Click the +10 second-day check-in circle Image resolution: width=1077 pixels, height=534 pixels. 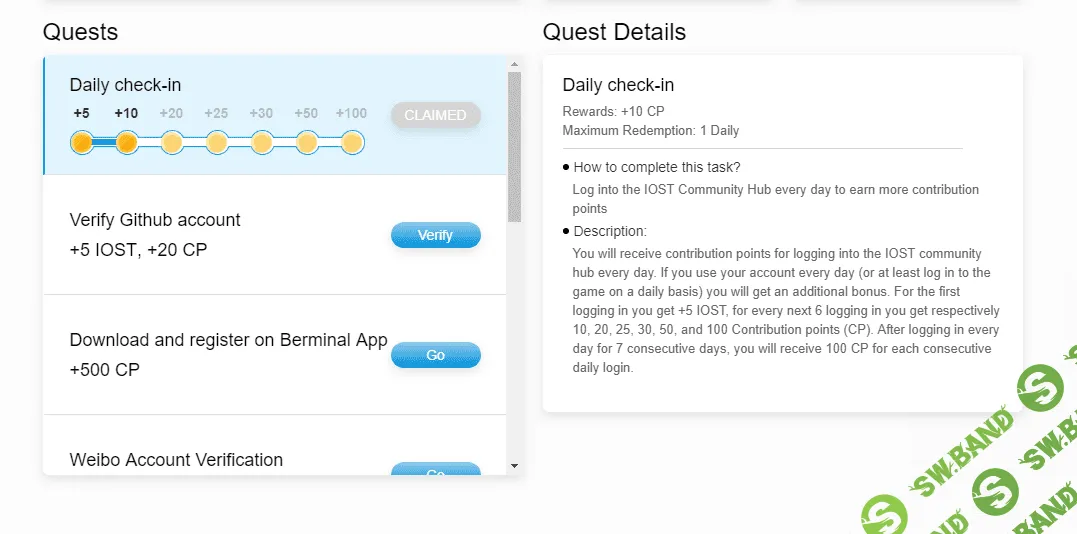127,143
